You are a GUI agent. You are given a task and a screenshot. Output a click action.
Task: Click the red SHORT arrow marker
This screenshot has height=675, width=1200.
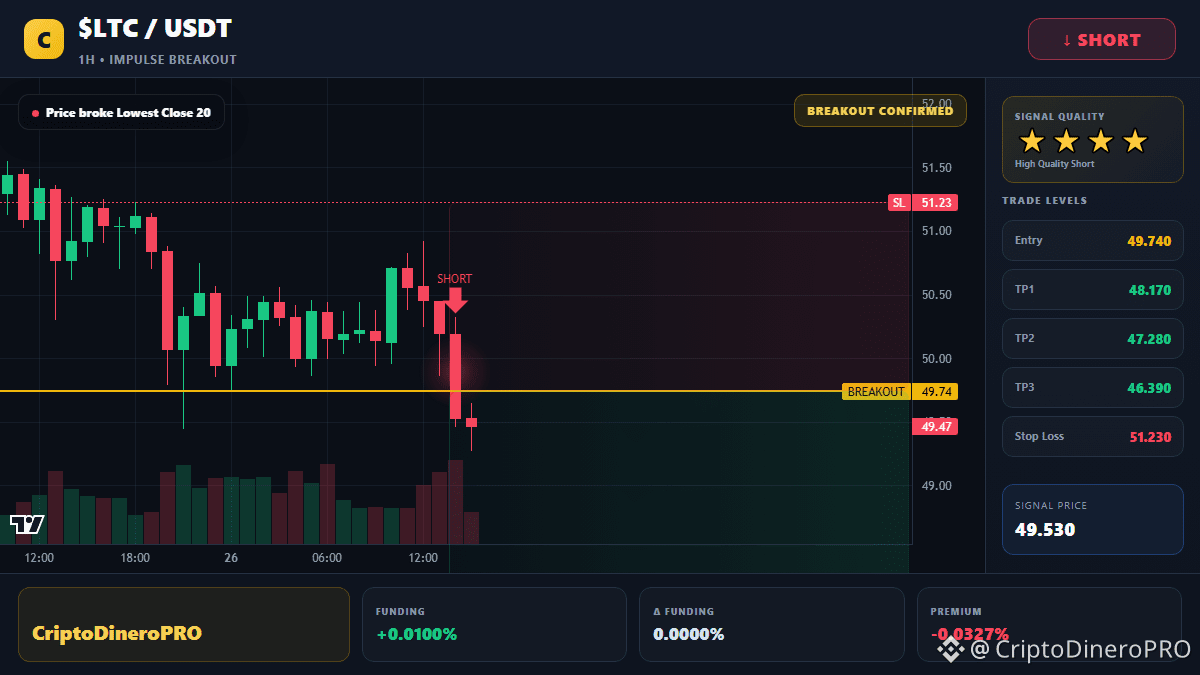click(455, 300)
